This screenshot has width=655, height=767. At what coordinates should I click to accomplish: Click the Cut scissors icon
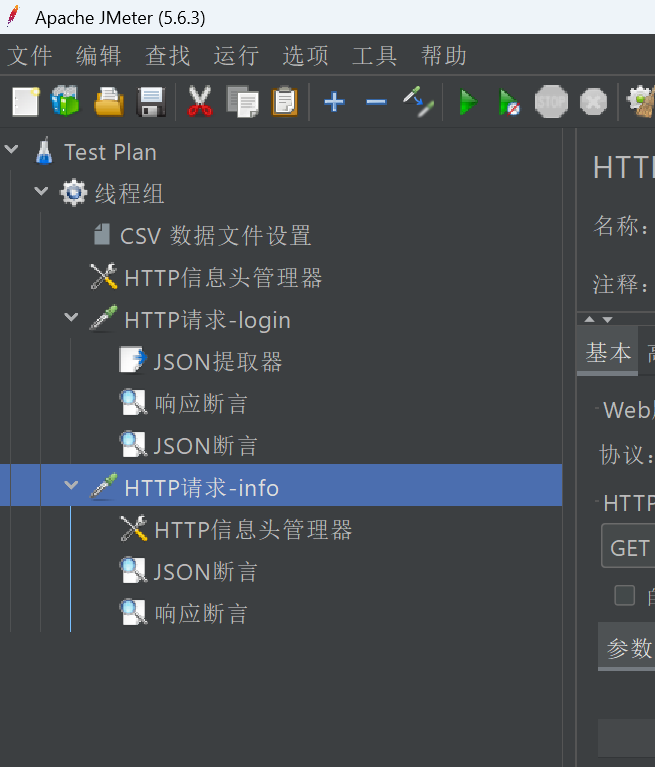pyautogui.click(x=200, y=101)
